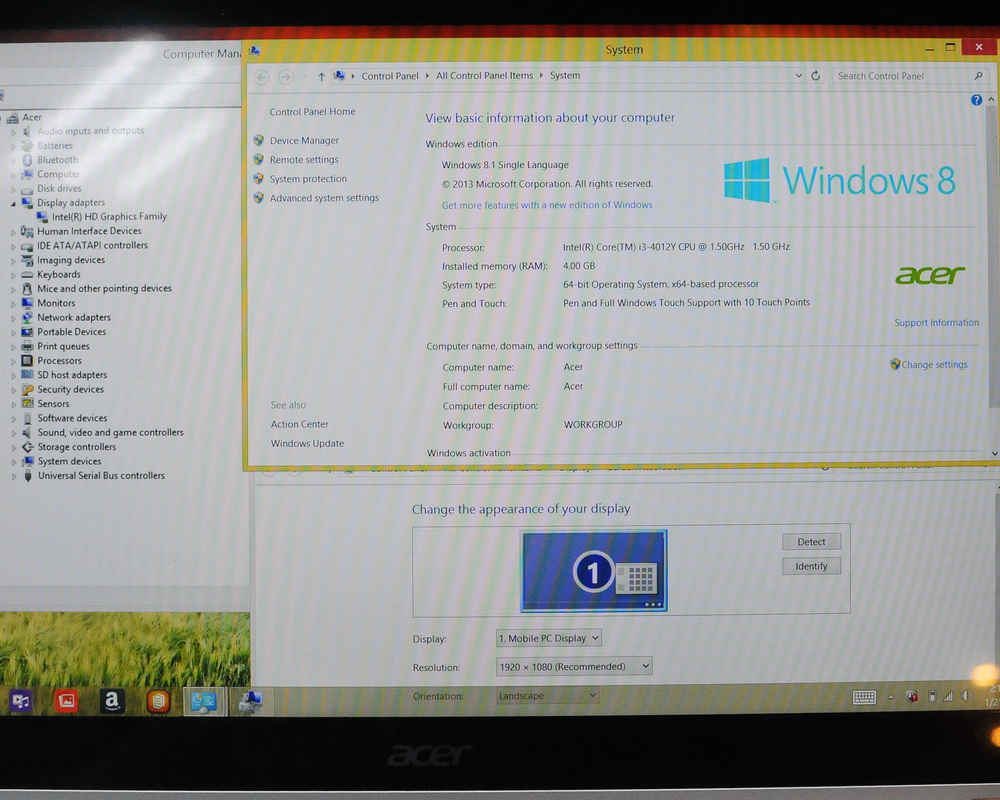
Task: Open the blue Help question mark icon
Action: [976, 100]
